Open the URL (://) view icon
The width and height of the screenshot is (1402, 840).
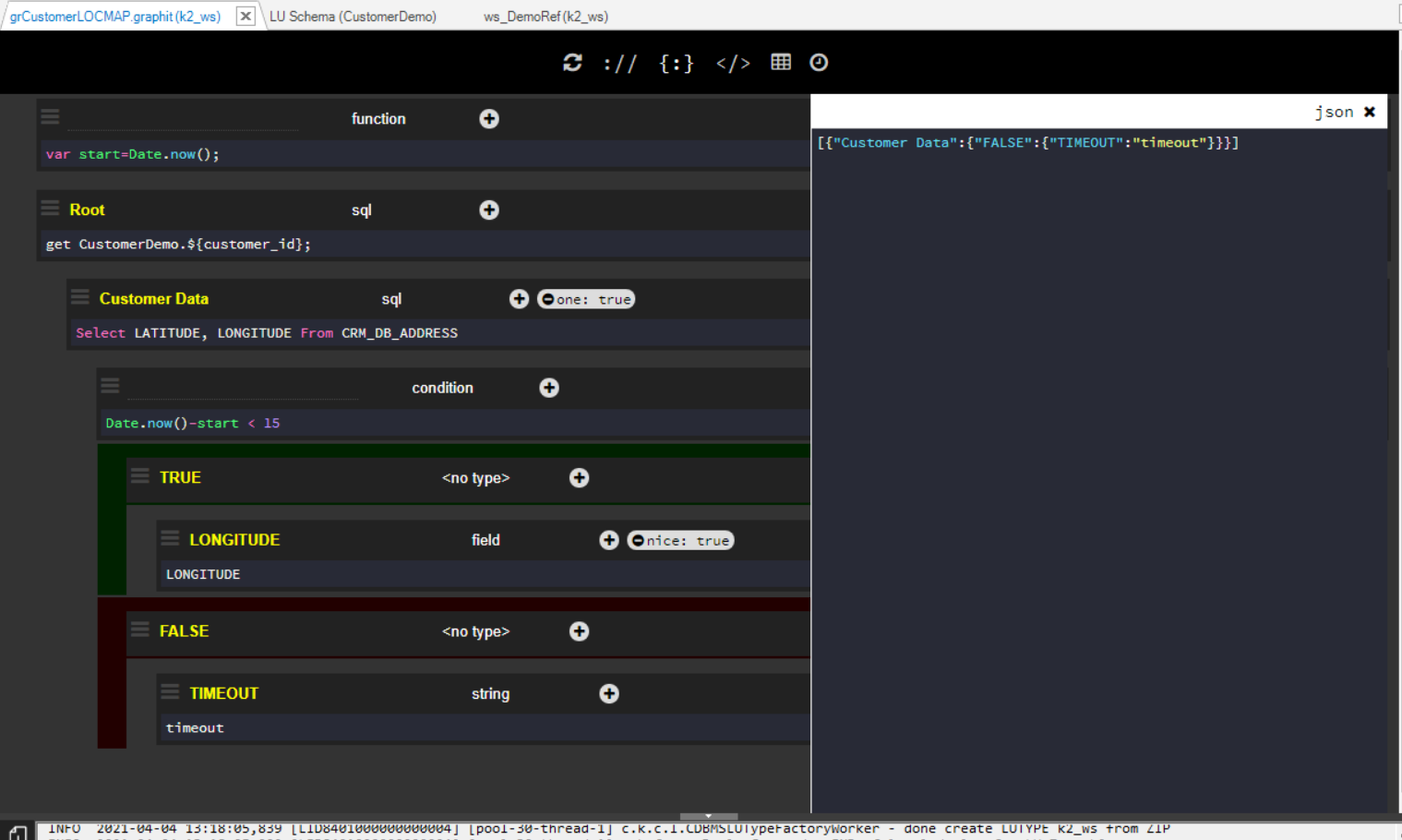click(620, 64)
